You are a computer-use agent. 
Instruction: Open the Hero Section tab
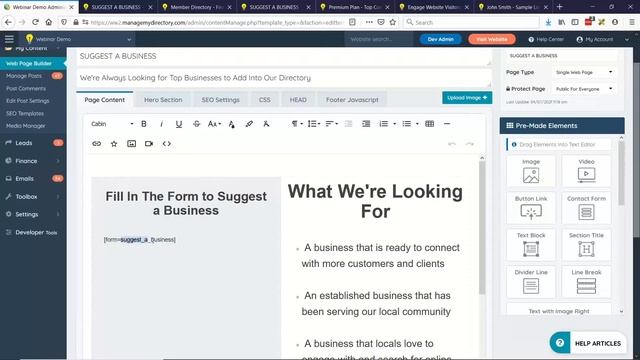pyautogui.click(x=163, y=100)
